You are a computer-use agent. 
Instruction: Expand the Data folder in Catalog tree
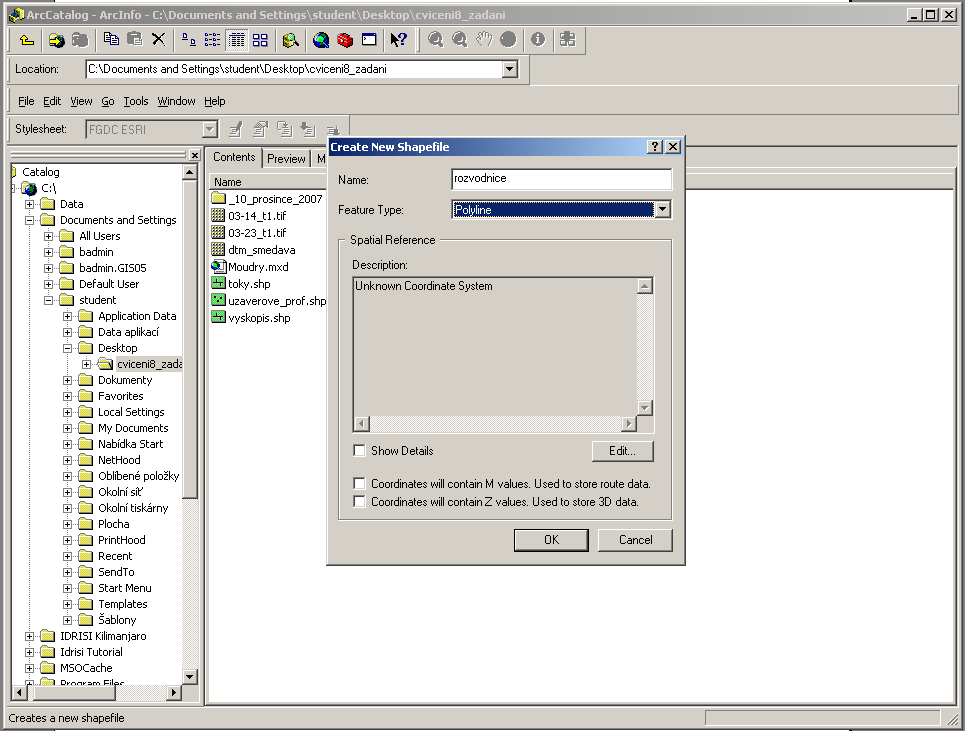click(x=29, y=204)
